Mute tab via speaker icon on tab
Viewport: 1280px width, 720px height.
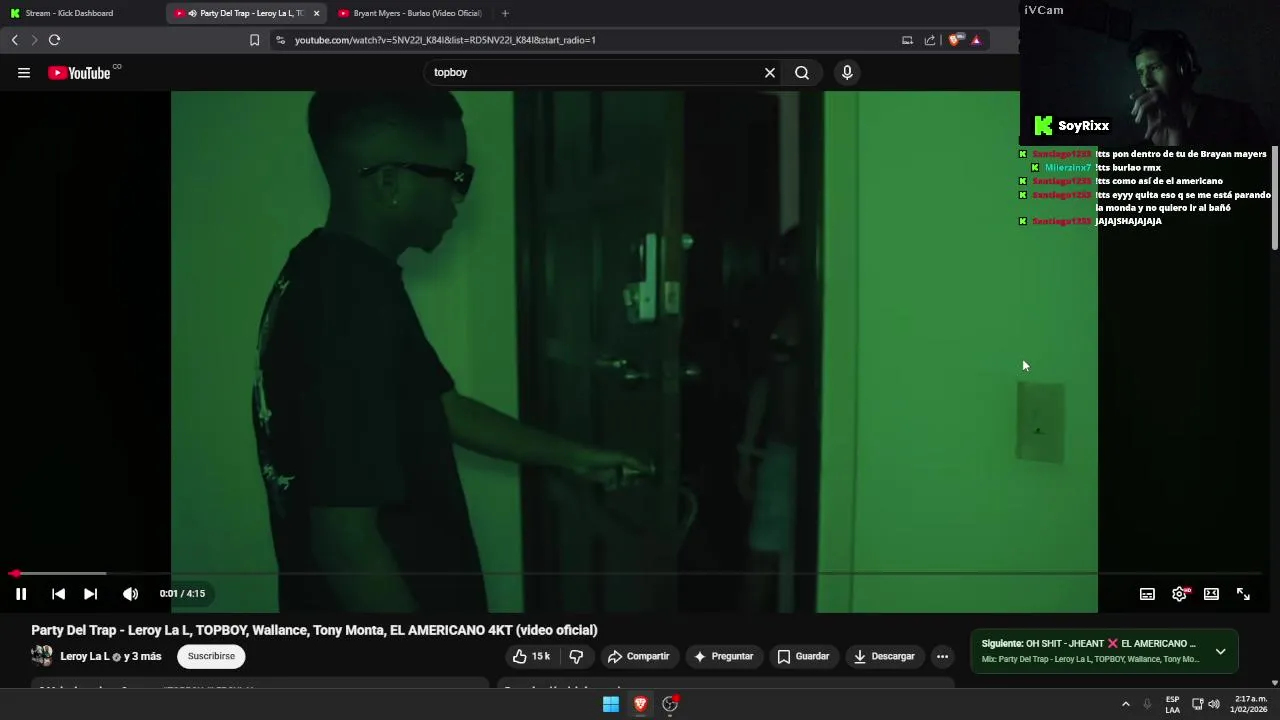(192, 13)
